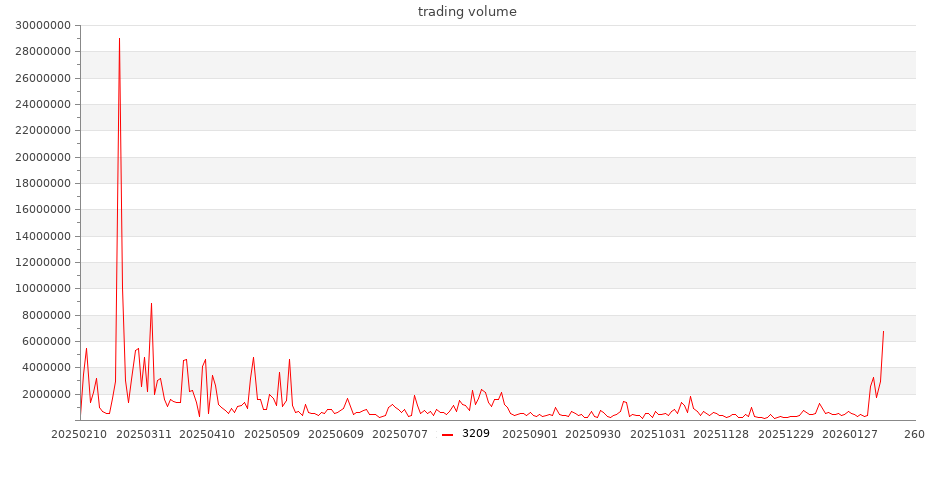
Task: Select the 20250901 date label
Action: click(x=530, y=434)
